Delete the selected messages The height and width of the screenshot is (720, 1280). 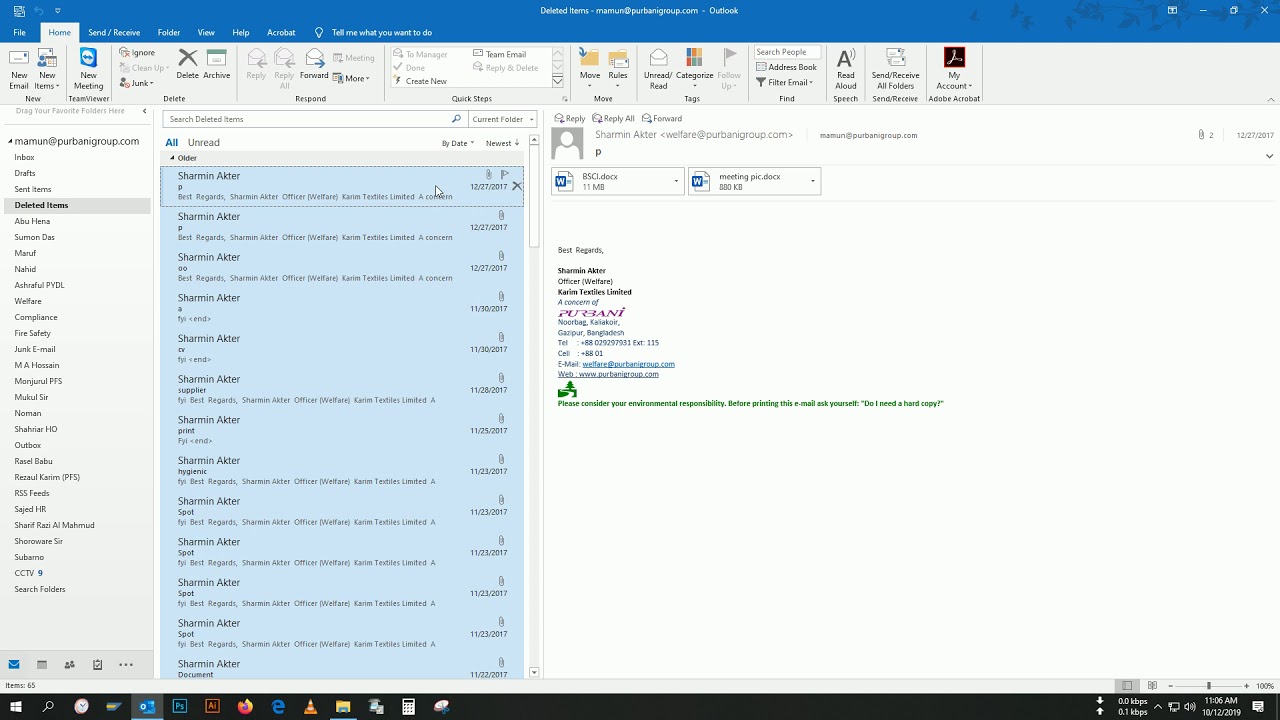point(187,65)
